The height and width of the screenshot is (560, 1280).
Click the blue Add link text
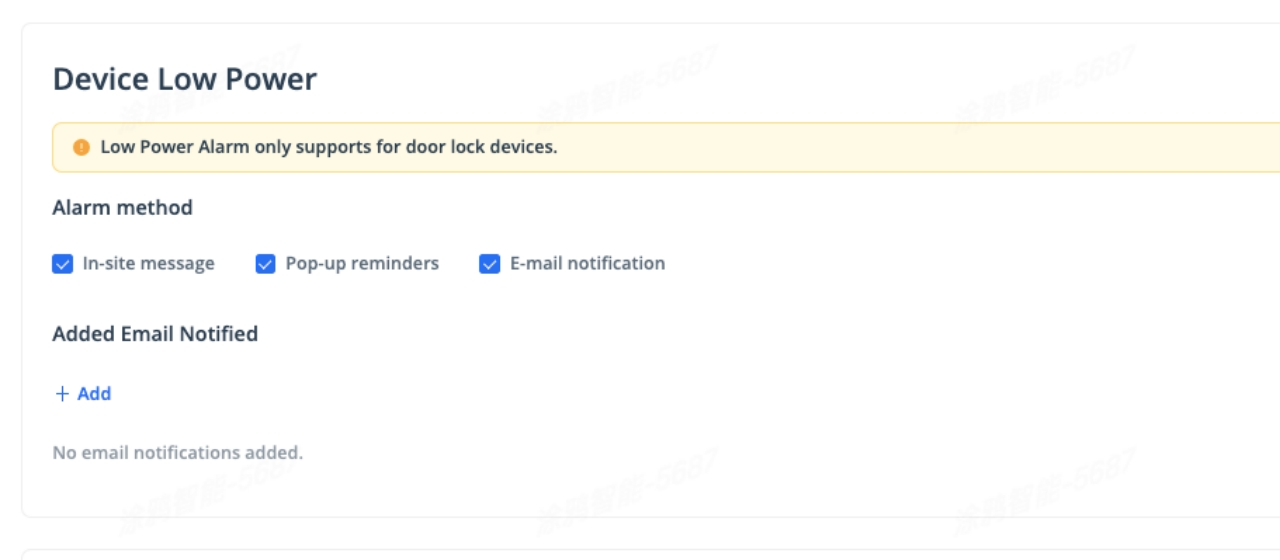tap(94, 394)
